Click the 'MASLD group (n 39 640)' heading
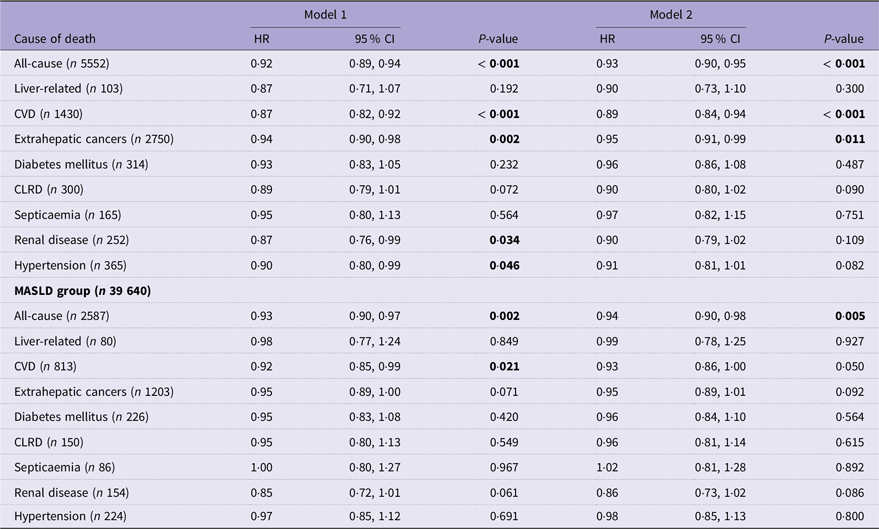879x529 pixels. point(82,291)
